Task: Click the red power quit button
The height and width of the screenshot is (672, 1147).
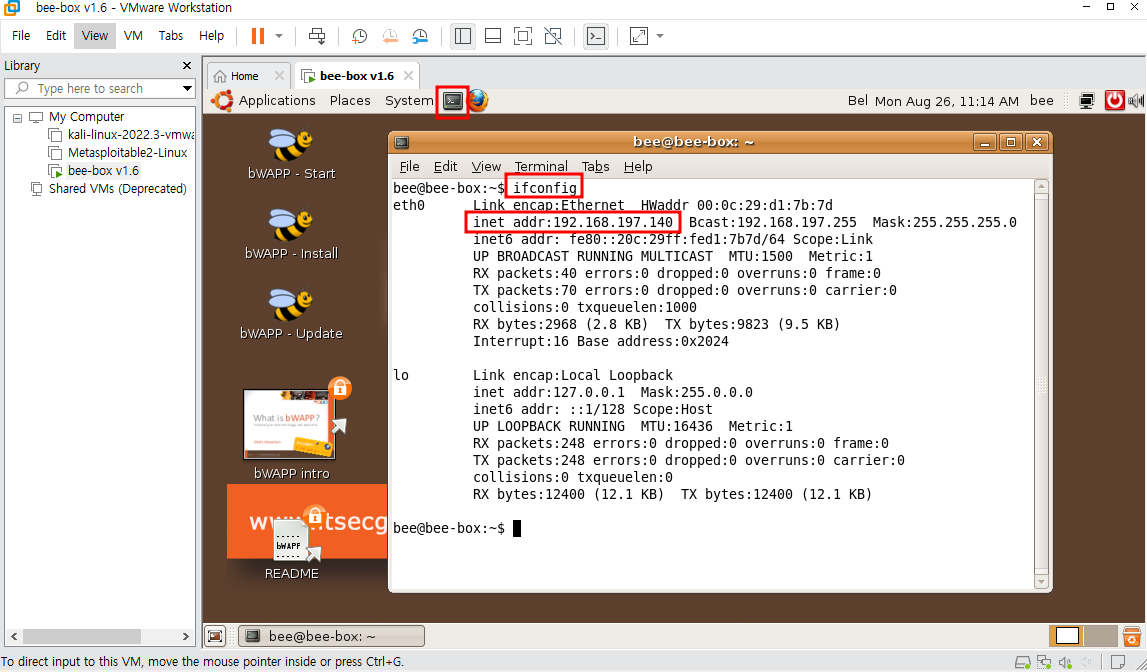Action: [1114, 101]
